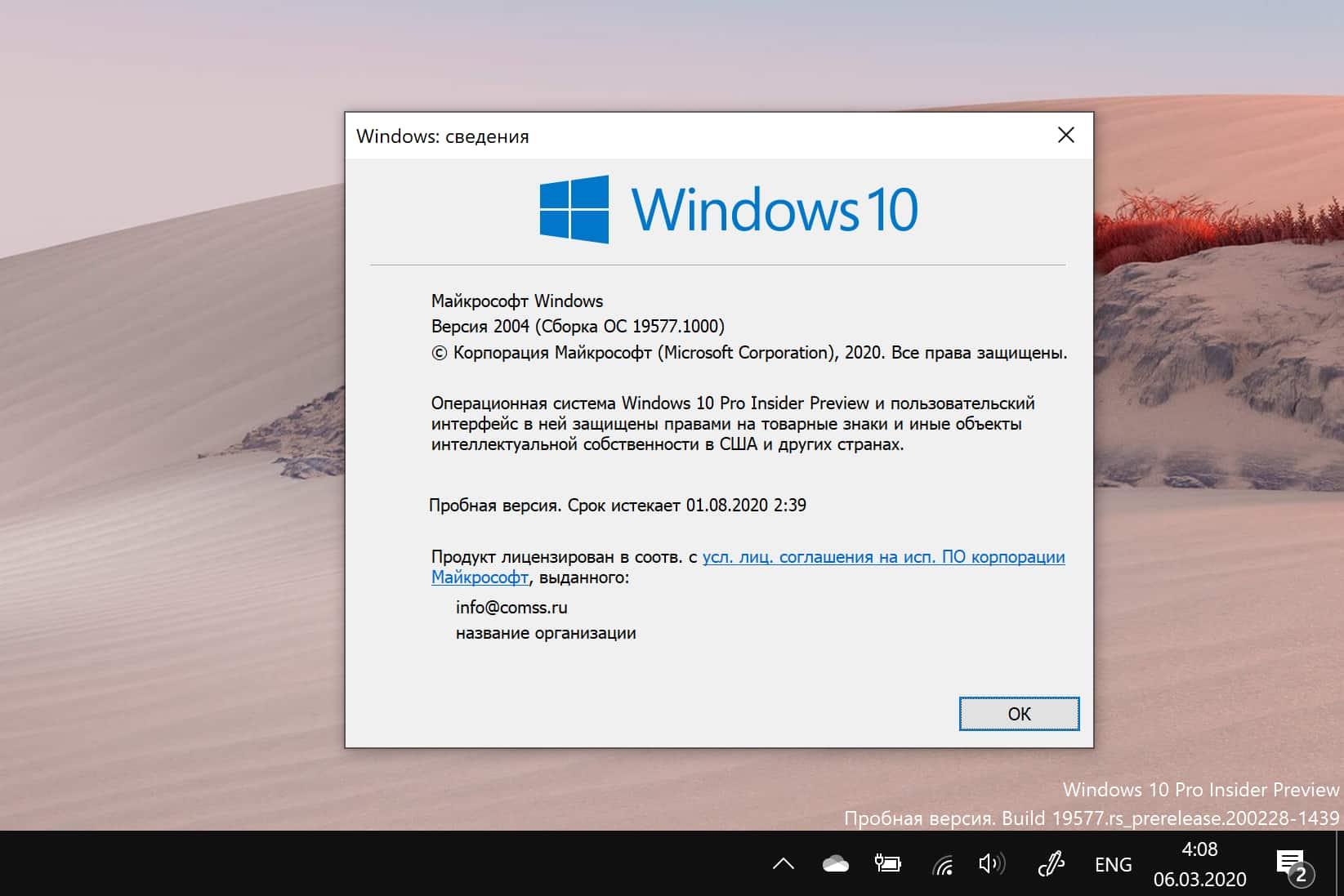Switch input language via ENG indicator

(1113, 865)
